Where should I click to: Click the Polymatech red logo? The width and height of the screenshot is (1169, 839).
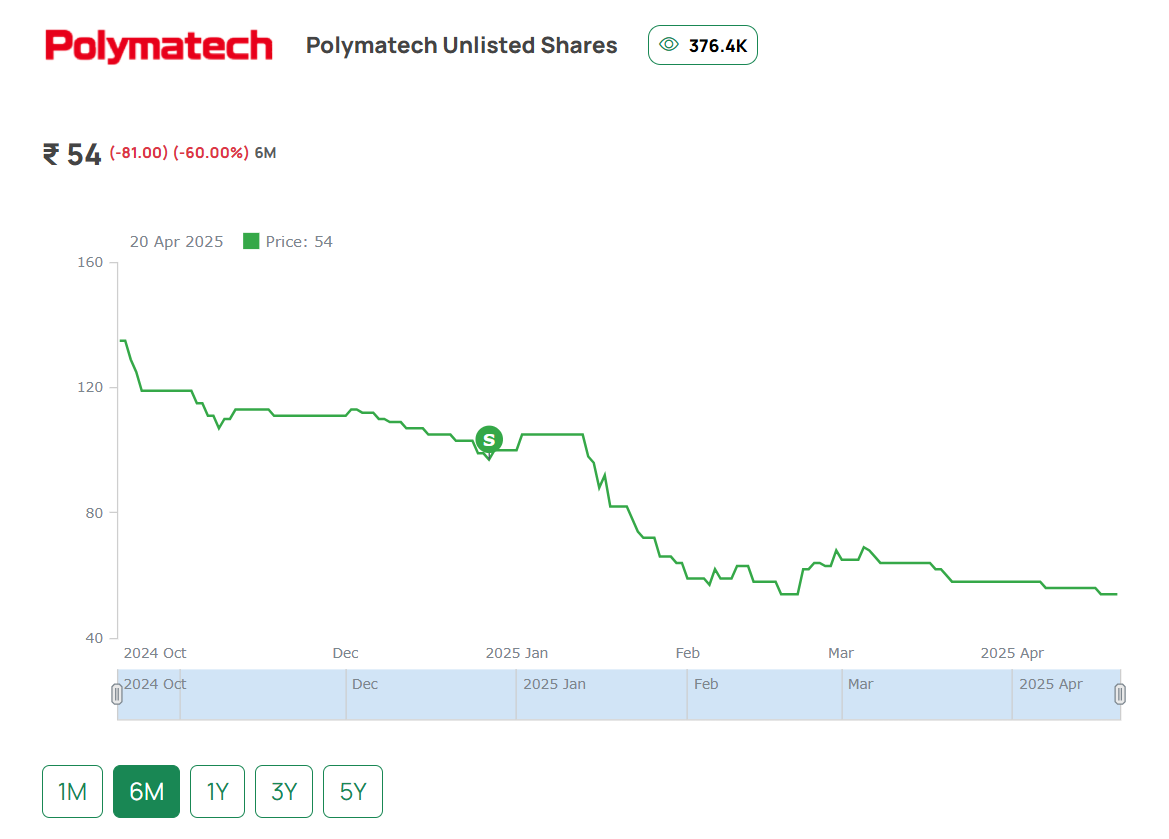[x=159, y=45]
